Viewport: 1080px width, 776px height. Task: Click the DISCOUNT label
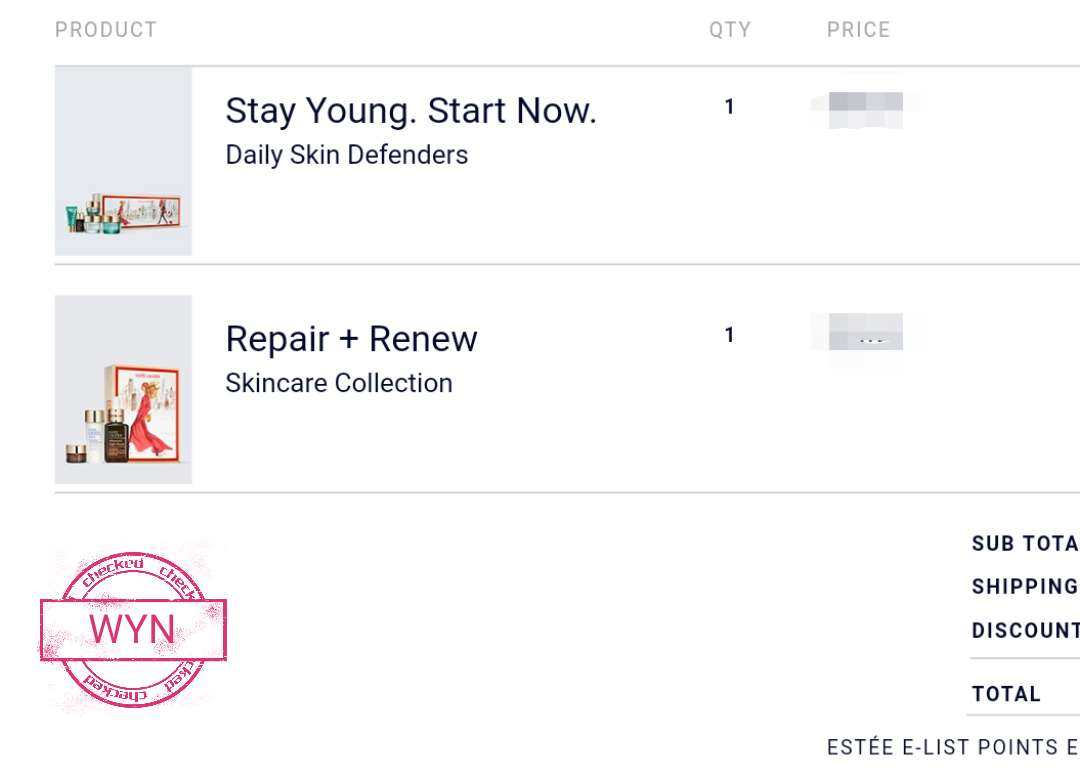1026,630
